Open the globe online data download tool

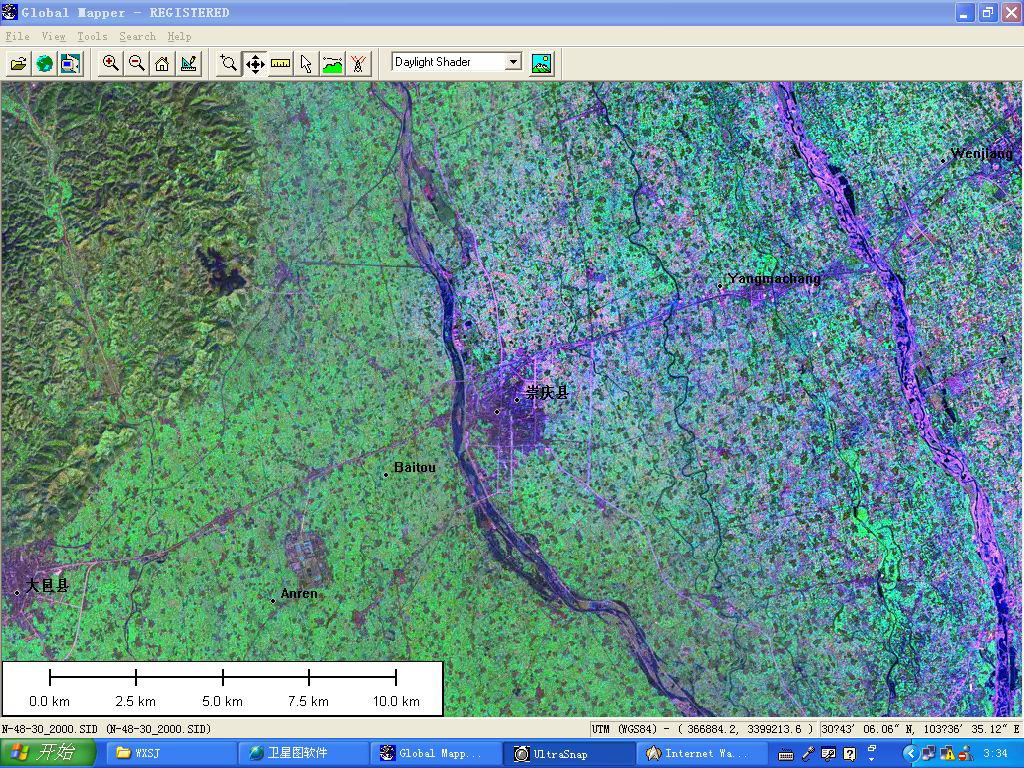(x=44, y=63)
